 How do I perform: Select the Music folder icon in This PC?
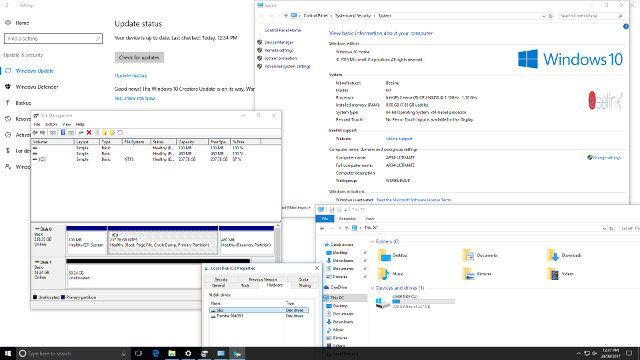pos(383,273)
